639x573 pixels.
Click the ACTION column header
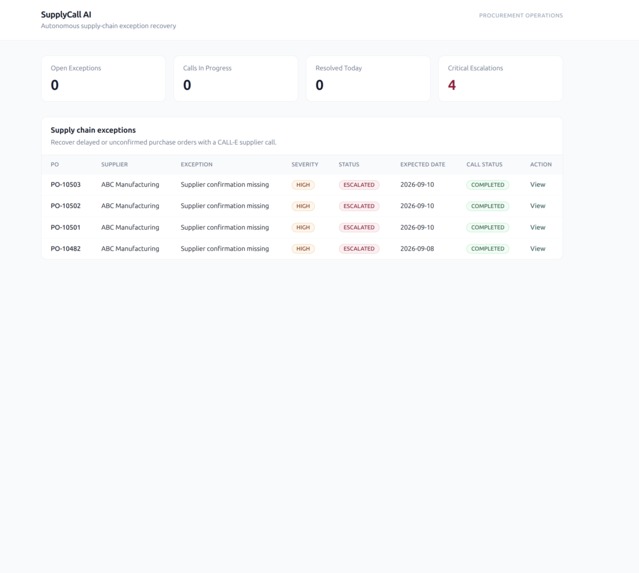click(x=541, y=164)
